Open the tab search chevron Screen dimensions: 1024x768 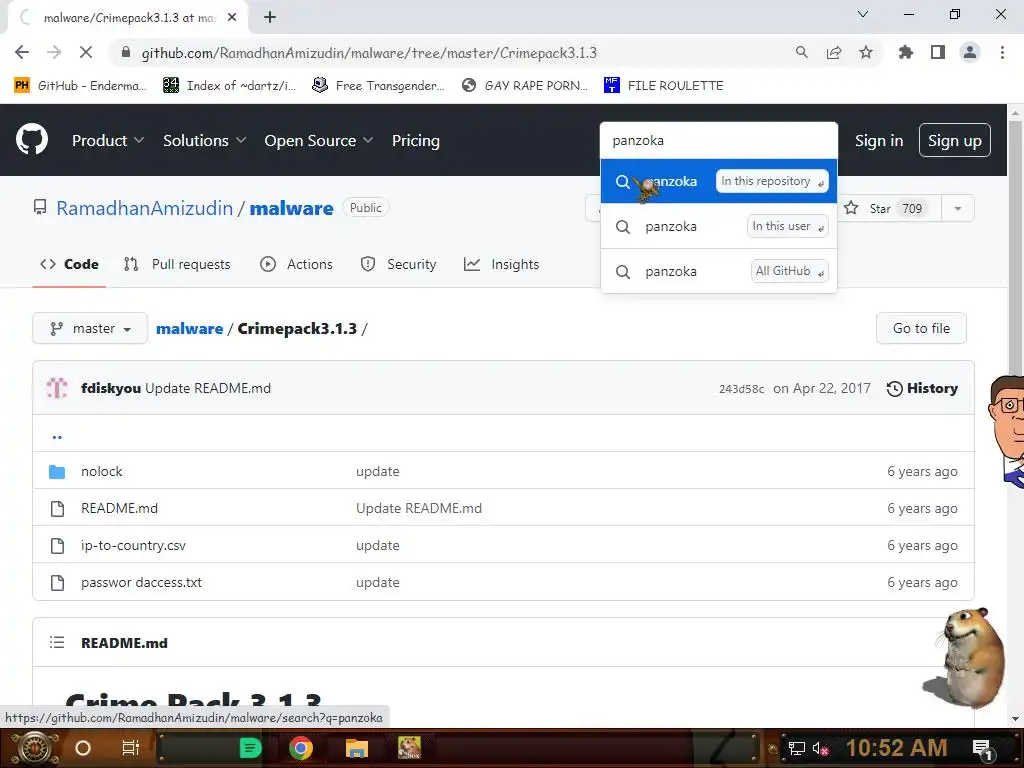click(863, 14)
